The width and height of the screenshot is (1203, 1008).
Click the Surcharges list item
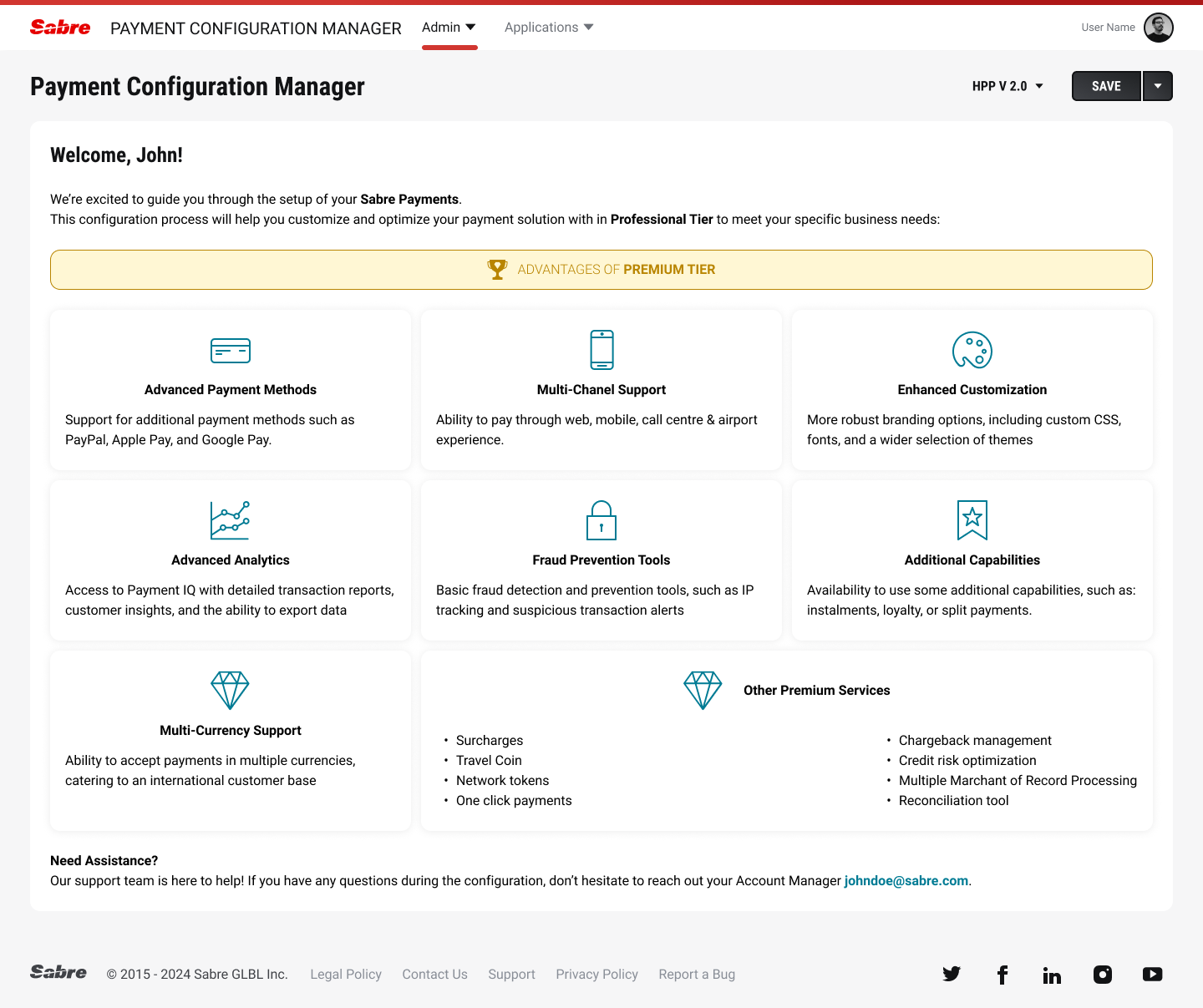coord(490,741)
